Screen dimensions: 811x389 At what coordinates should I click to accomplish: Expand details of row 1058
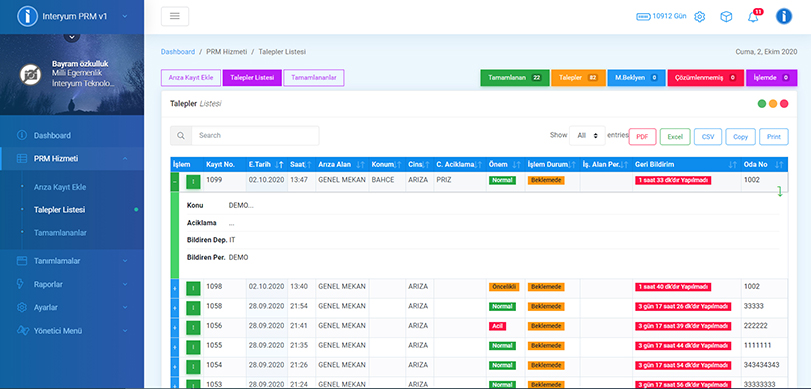175,308
